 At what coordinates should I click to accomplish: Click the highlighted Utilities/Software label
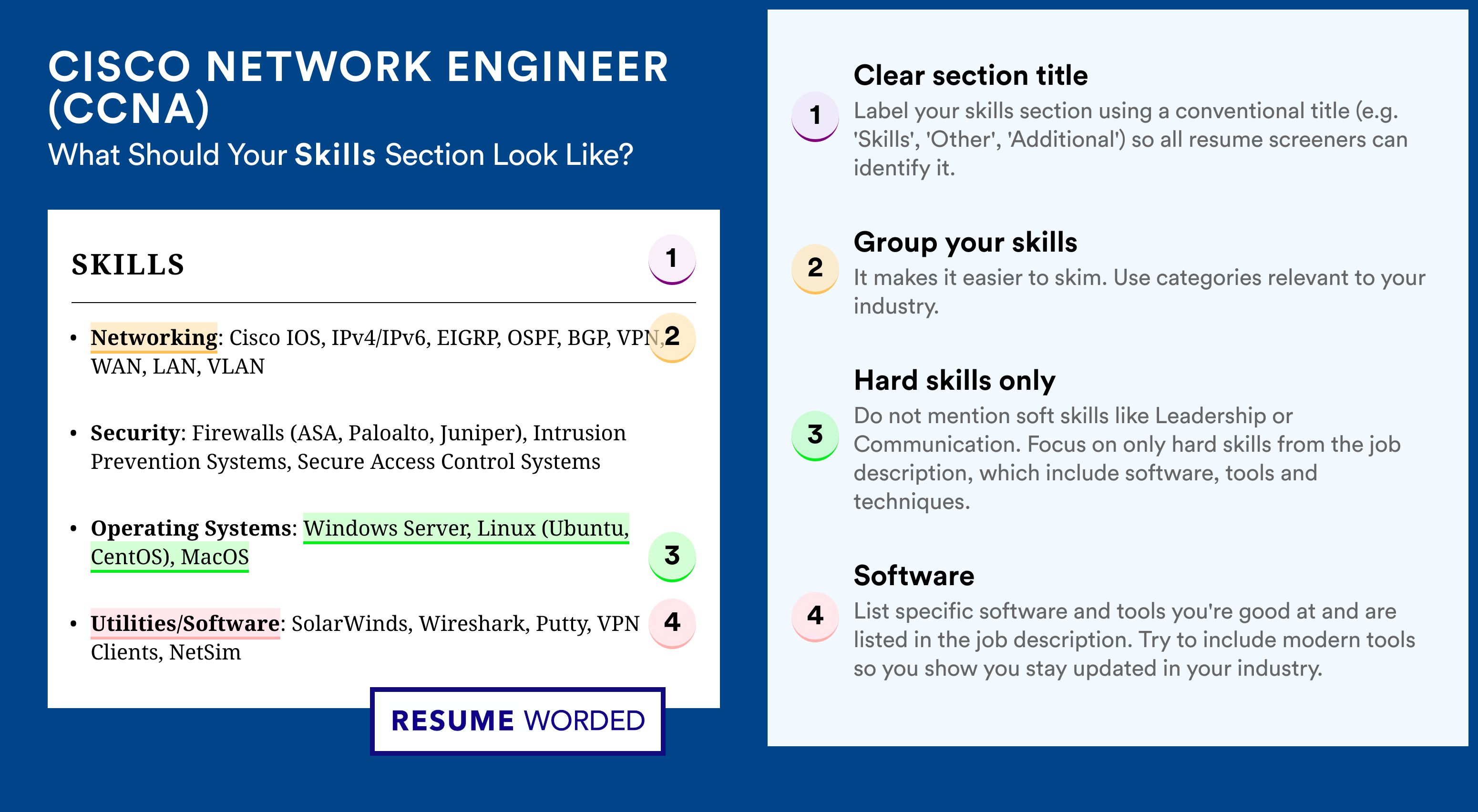(185, 623)
